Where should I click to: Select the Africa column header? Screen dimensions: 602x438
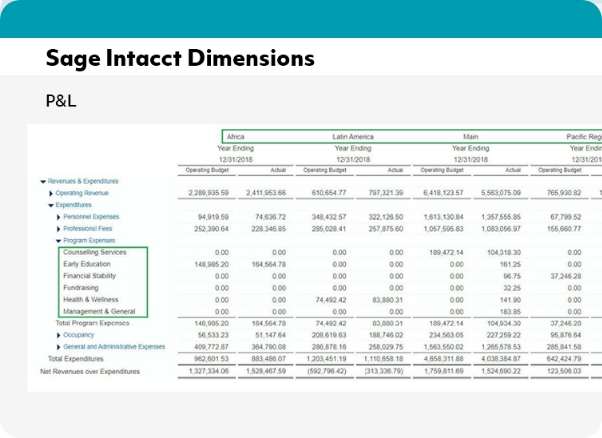pyautogui.click(x=236, y=136)
